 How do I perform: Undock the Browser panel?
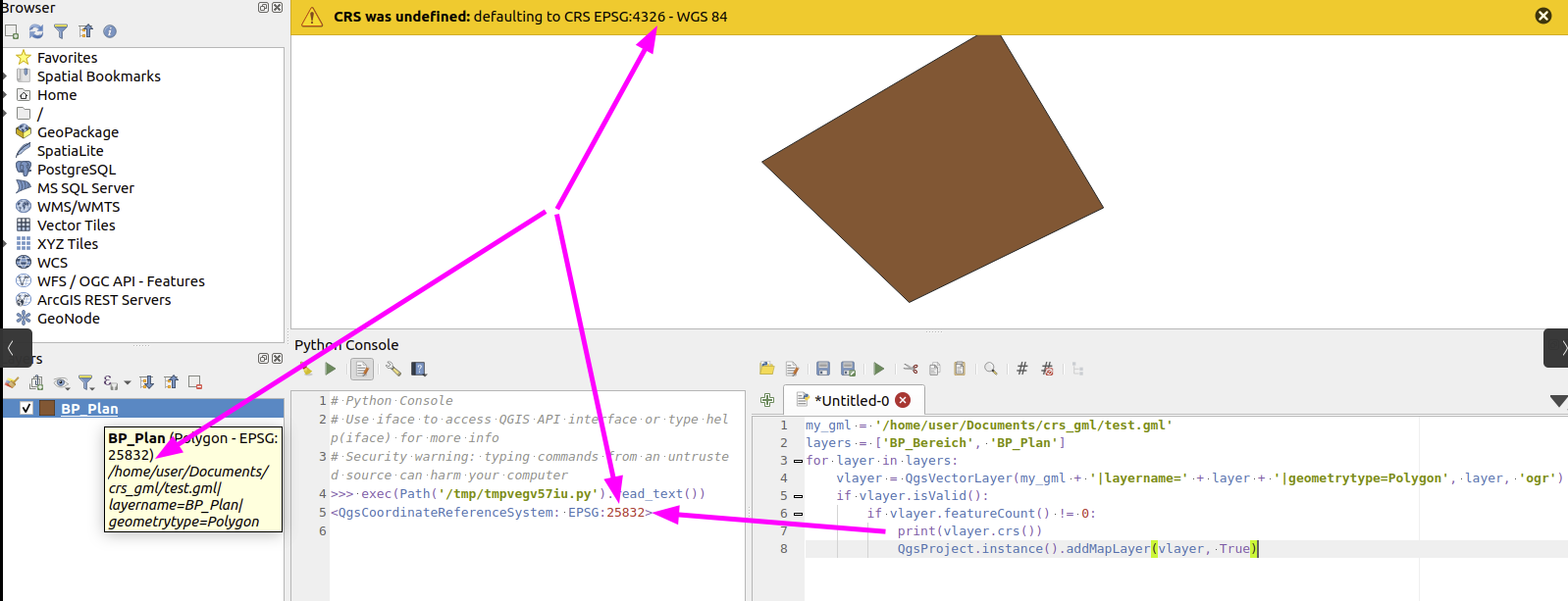tap(263, 7)
